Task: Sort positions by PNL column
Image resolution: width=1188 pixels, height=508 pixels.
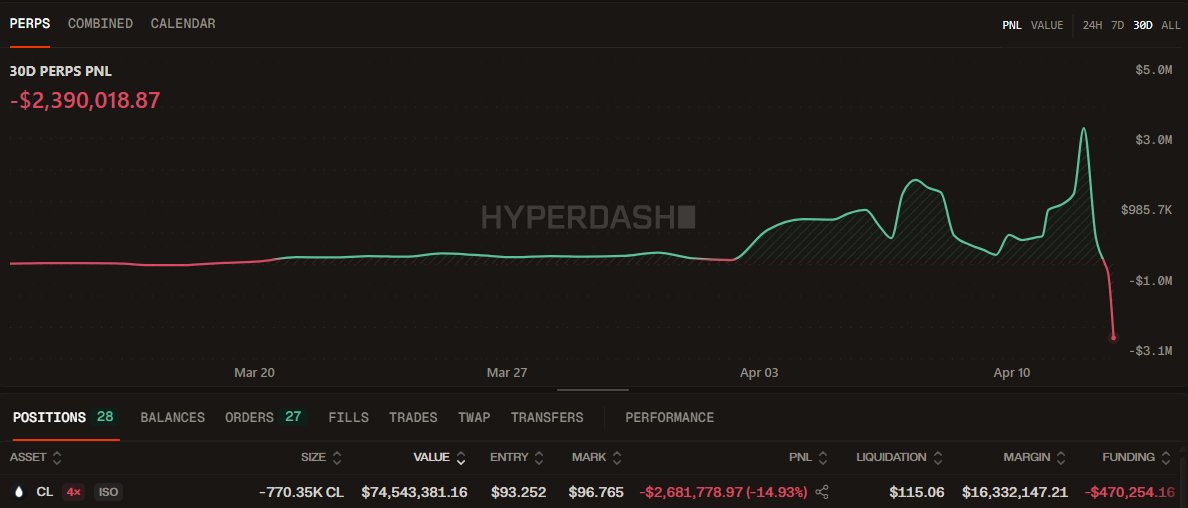Action: [808, 457]
